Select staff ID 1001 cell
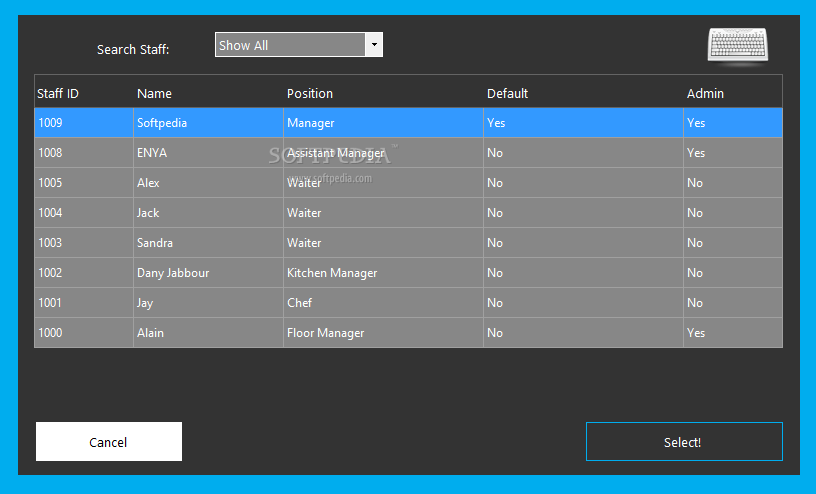The image size is (816, 494). pyautogui.click(x=84, y=302)
